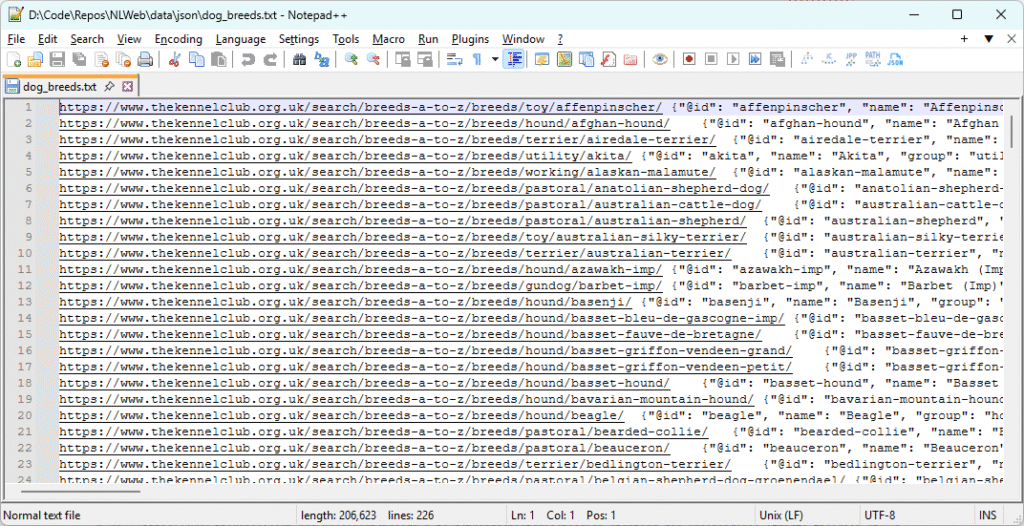Toggle Show All Characters pilcrow button
Viewport: 1024px width, 526px height.
477,60
